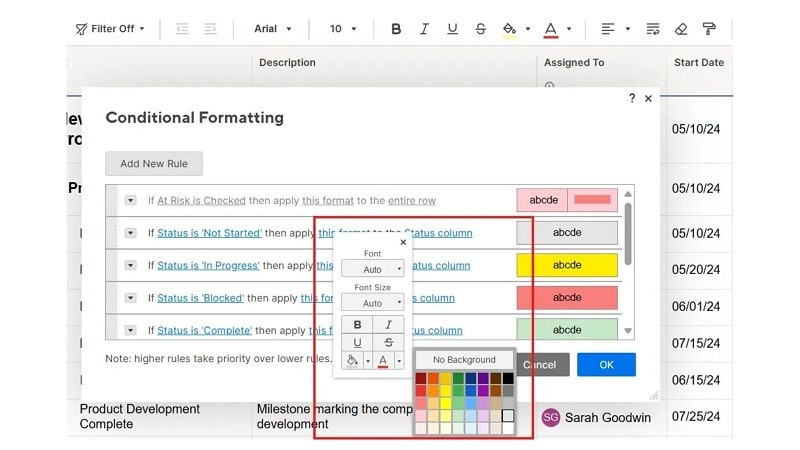The width and height of the screenshot is (800, 450).
Task: Toggle Underline in the top toolbar
Action: click(452, 29)
